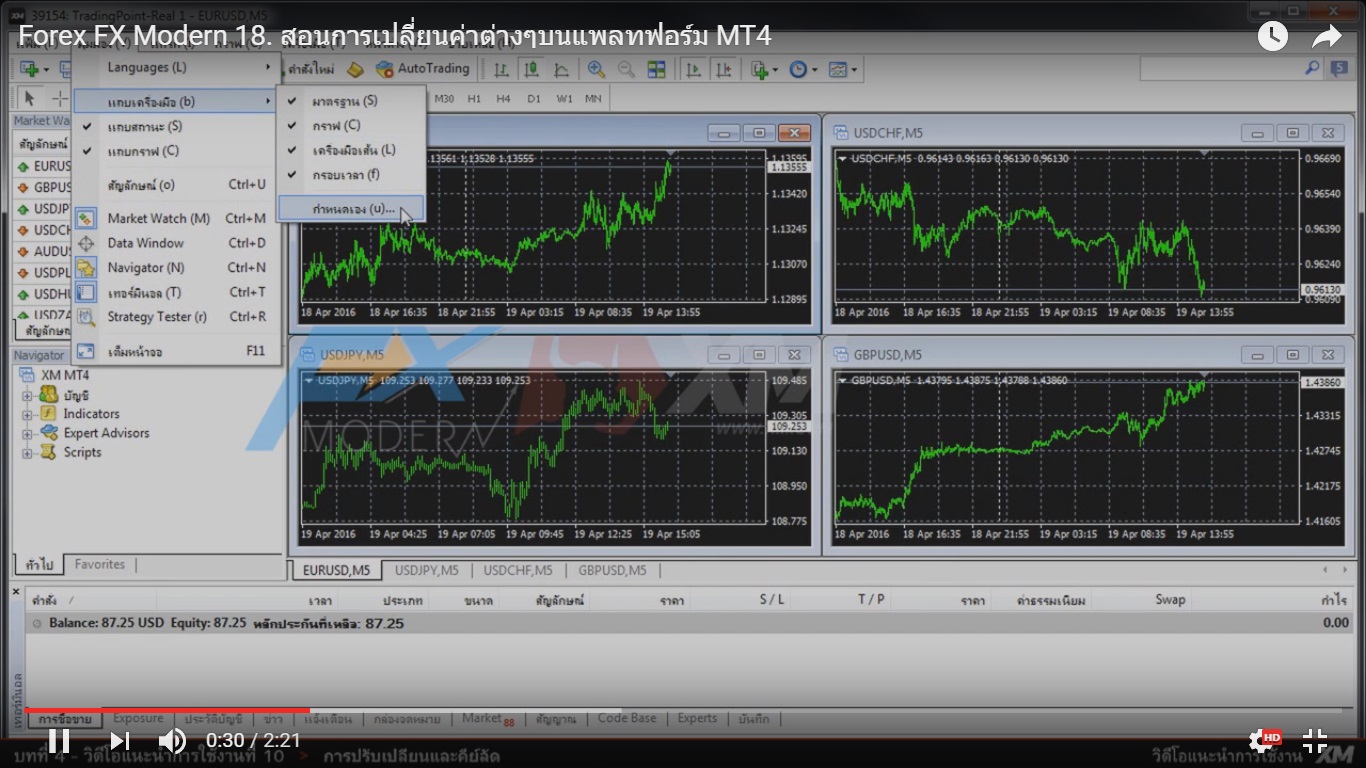Skip to next video
Viewport: 1366px width, 768px height.
pos(120,741)
